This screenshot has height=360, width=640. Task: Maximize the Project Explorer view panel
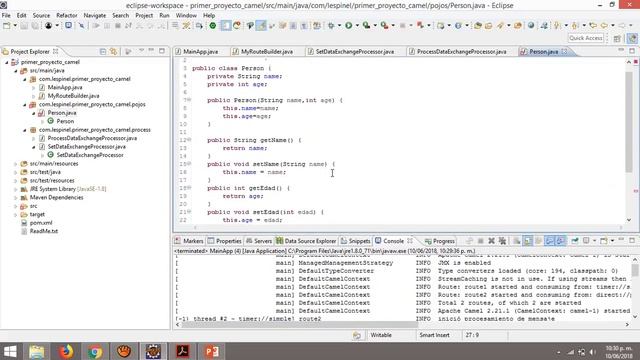162,51
